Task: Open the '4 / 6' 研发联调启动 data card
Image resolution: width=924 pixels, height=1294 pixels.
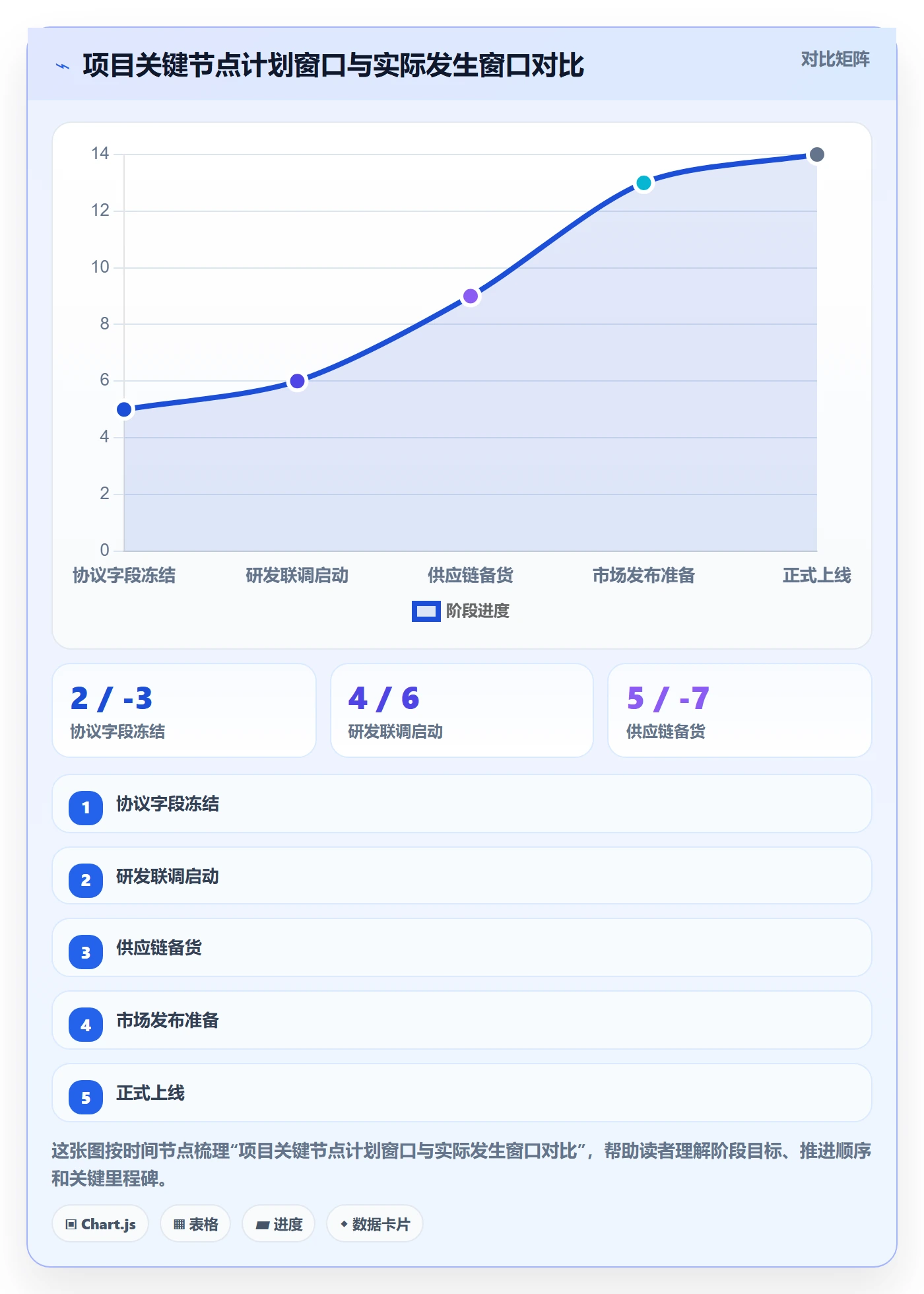Action: (462, 710)
